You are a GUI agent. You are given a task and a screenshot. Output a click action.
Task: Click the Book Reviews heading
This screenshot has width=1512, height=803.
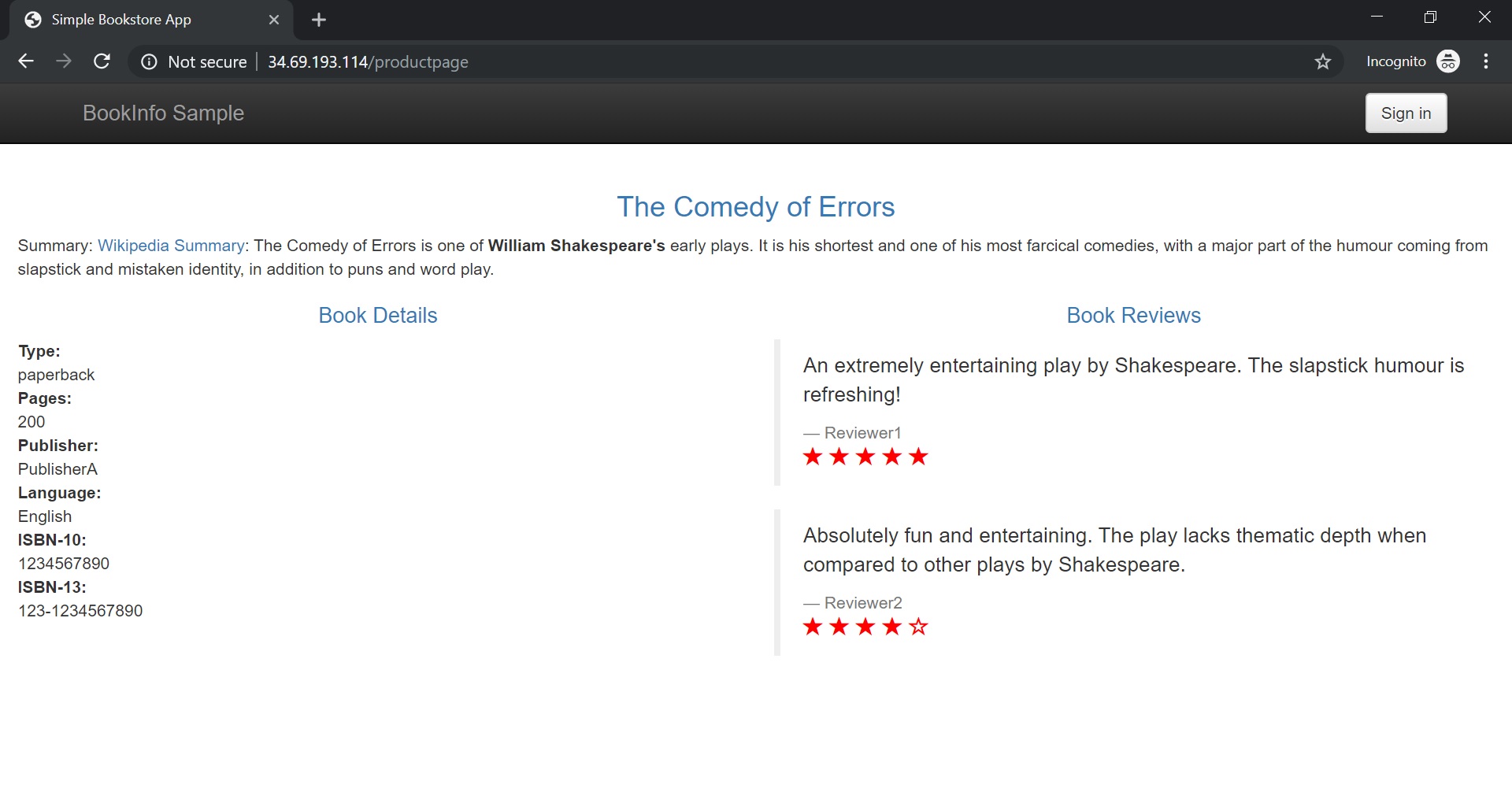pos(1133,316)
